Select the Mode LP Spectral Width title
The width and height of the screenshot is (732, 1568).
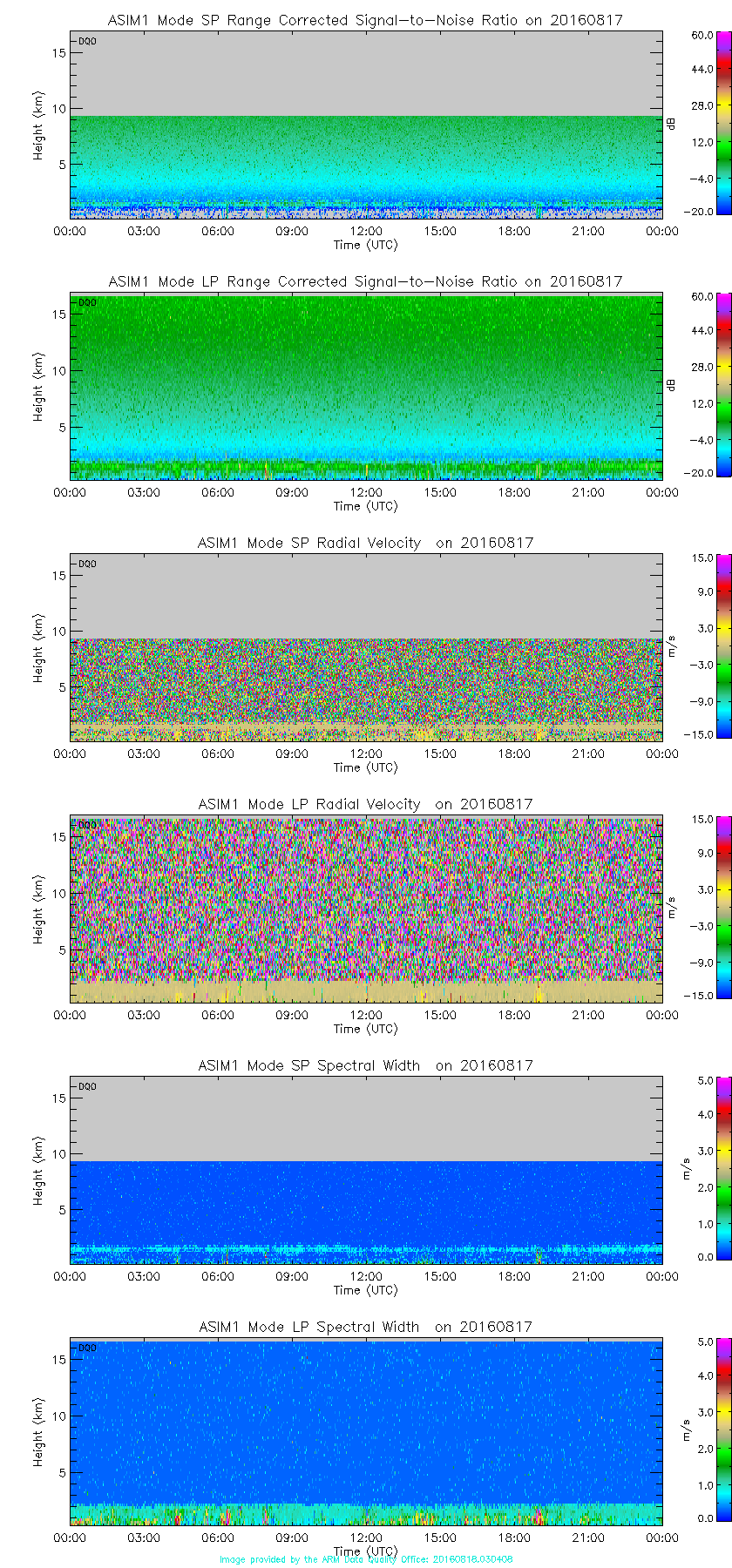pyautogui.click(x=365, y=1327)
